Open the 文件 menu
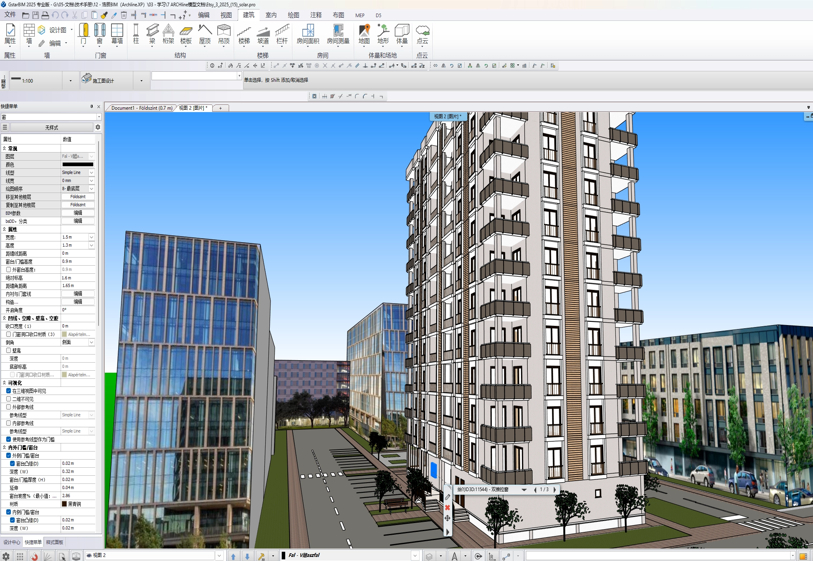 (10, 15)
